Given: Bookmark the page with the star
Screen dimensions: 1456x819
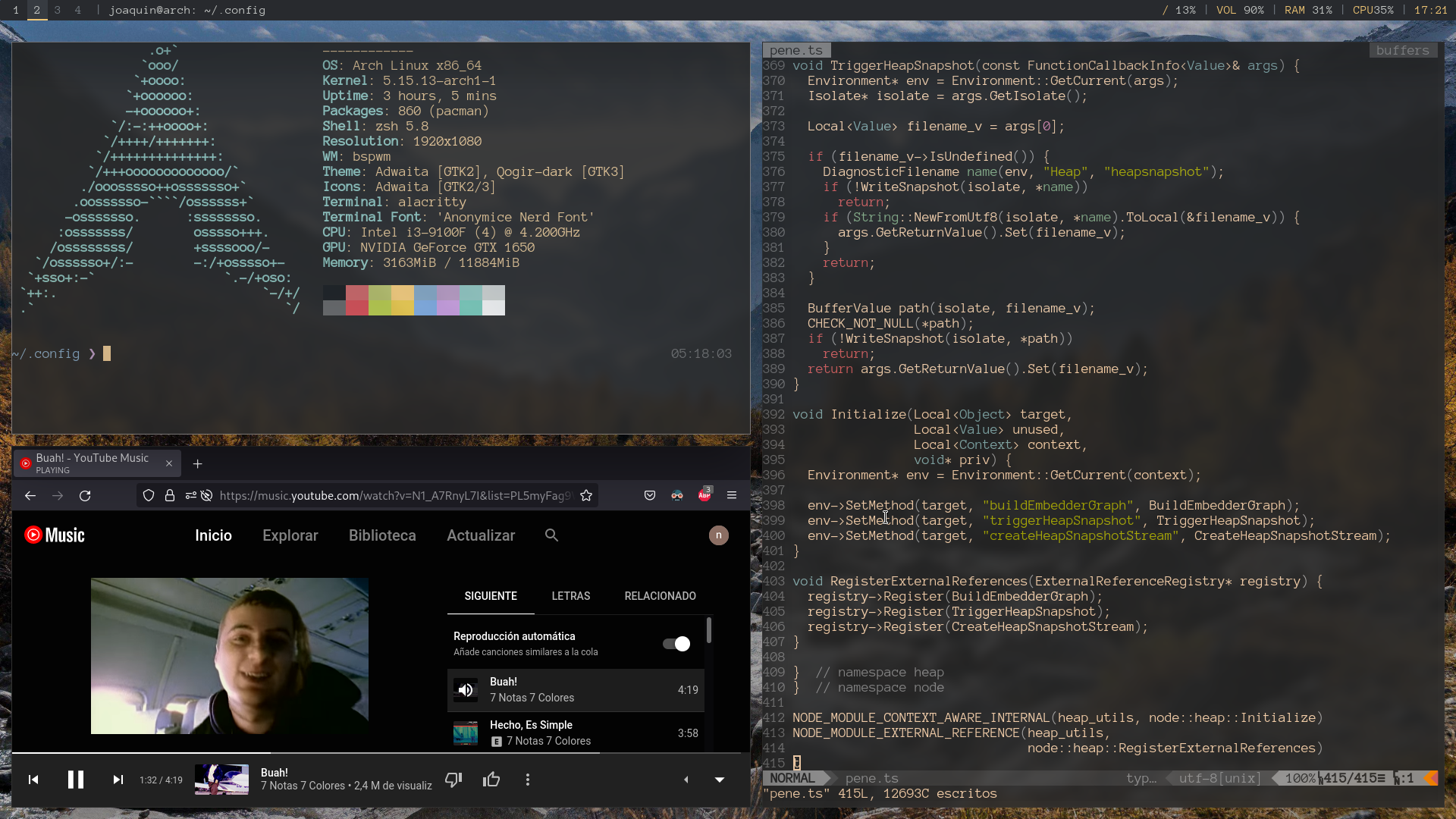Looking at the screenshot, I should coord(585,495).
